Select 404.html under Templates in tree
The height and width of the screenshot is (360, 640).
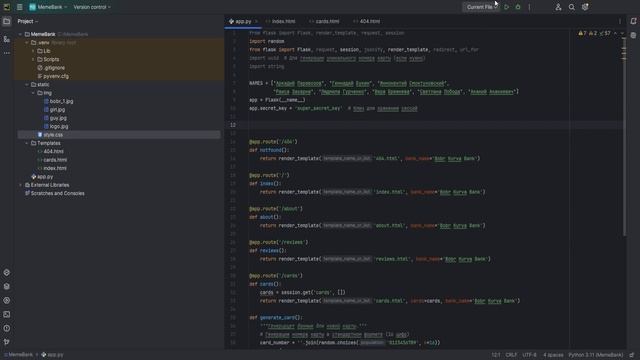coord(50,151)
